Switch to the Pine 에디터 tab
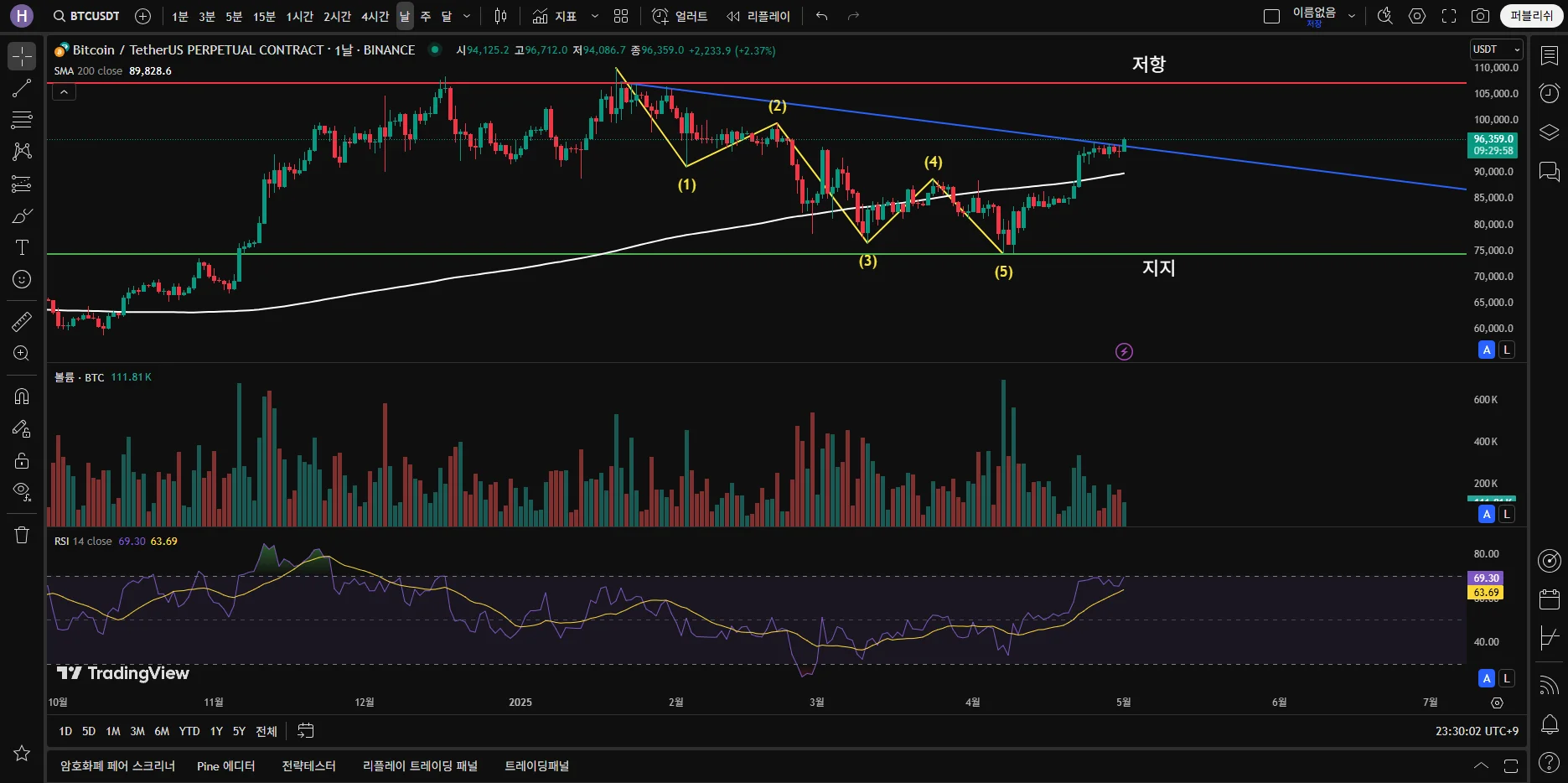 (225, 765)
